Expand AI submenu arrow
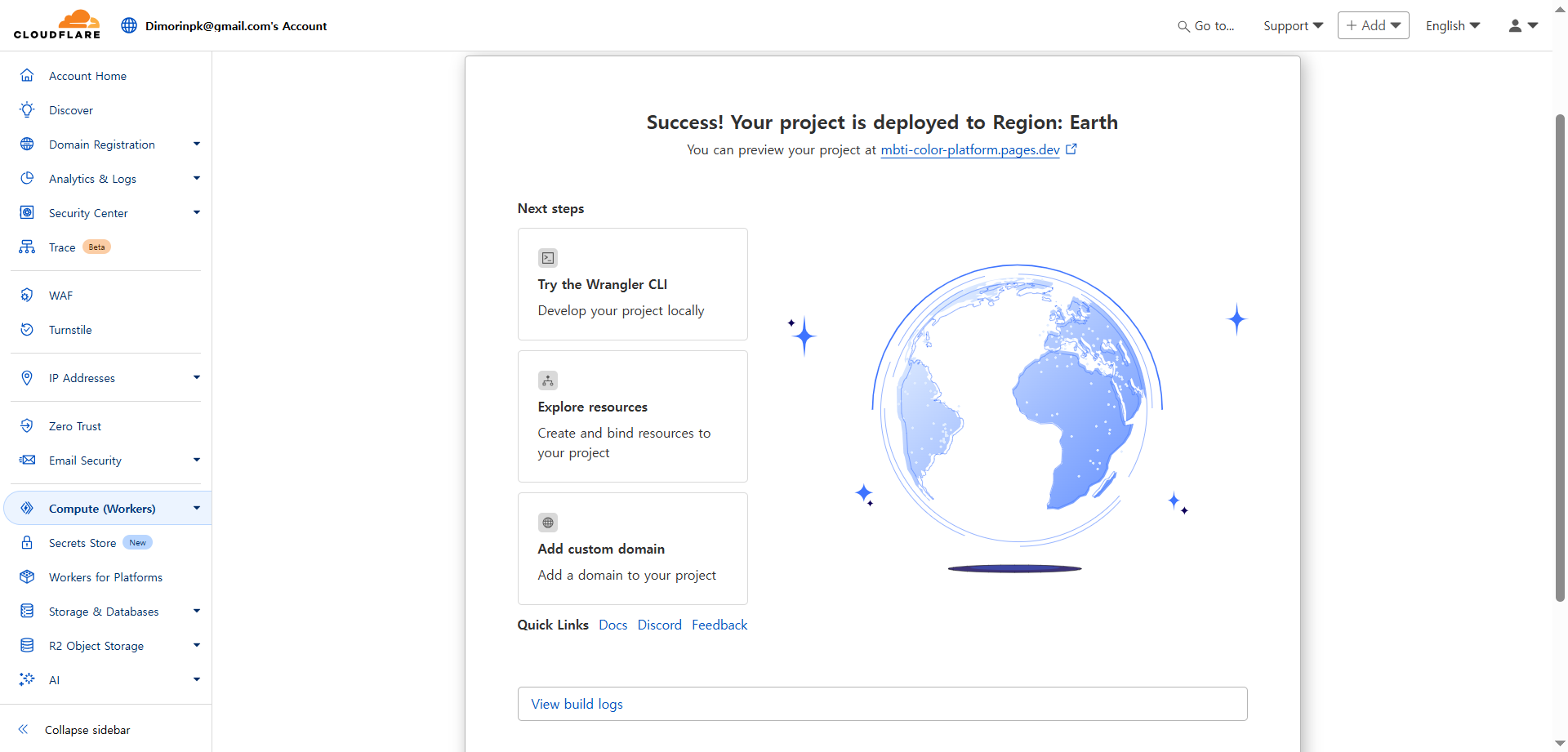This screenshot has height=752, width=1568. tap(197, 679)
